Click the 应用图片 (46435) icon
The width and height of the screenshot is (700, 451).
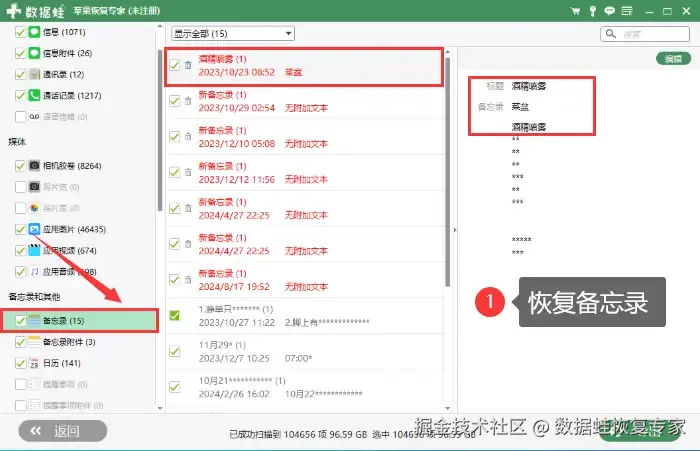[x=34, y=229]
